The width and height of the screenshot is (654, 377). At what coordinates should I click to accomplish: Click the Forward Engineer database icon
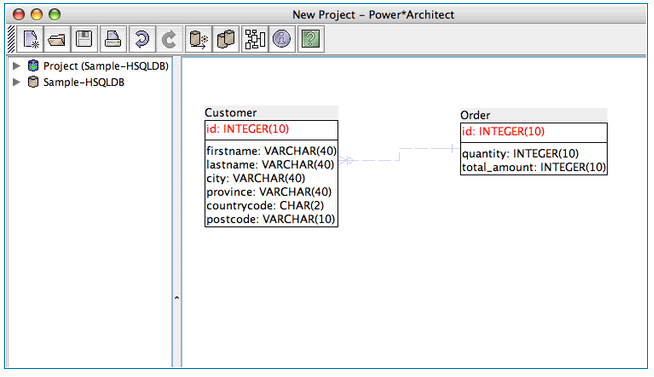click(198, 39)
